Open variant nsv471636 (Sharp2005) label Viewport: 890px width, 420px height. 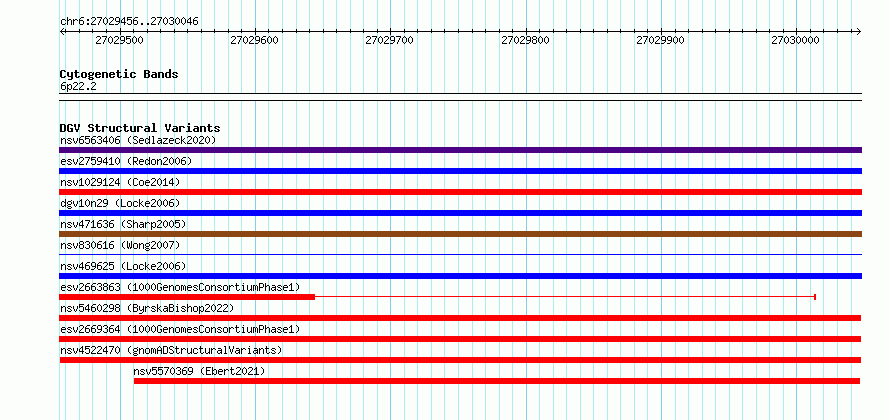tap(123, 224)
